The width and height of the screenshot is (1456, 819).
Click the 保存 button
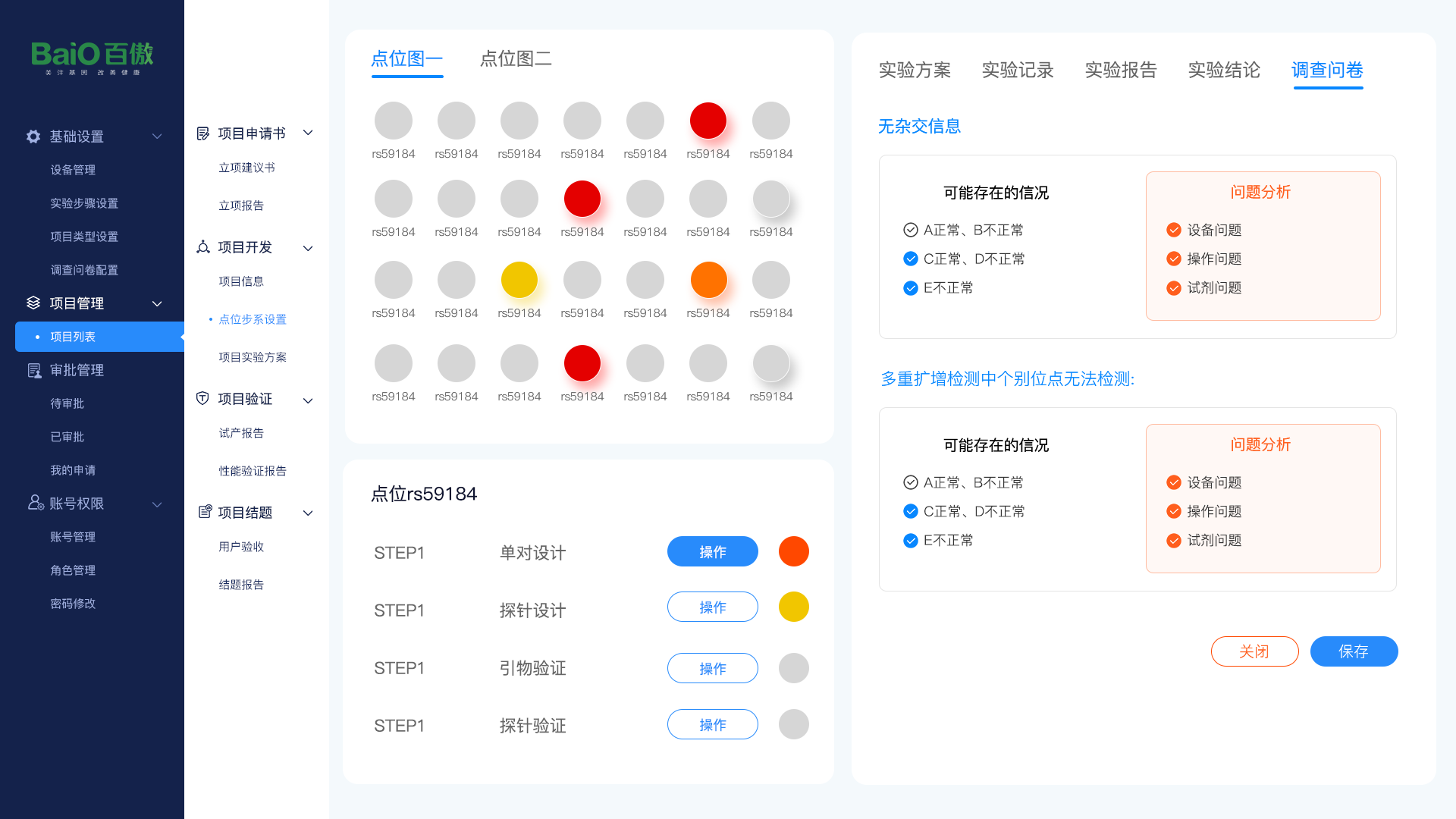pyautogui.click(x=1353, y=651)
